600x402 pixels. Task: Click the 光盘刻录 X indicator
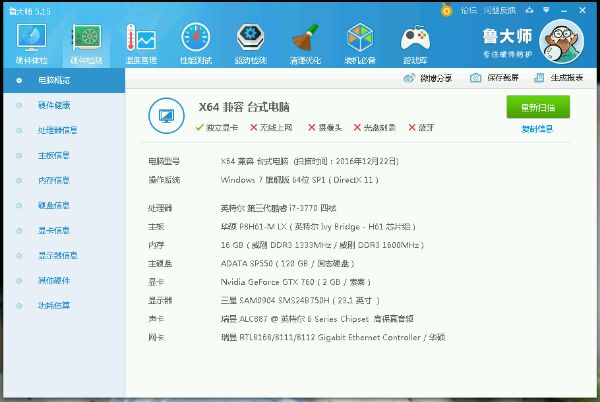pyautogui.click(x=374, y=128)
